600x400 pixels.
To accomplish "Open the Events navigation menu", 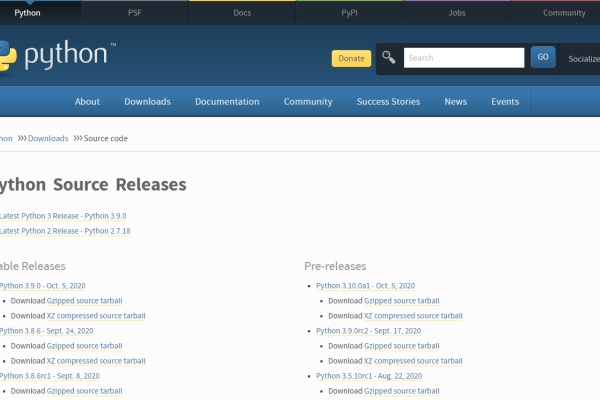I will [505, 101].
